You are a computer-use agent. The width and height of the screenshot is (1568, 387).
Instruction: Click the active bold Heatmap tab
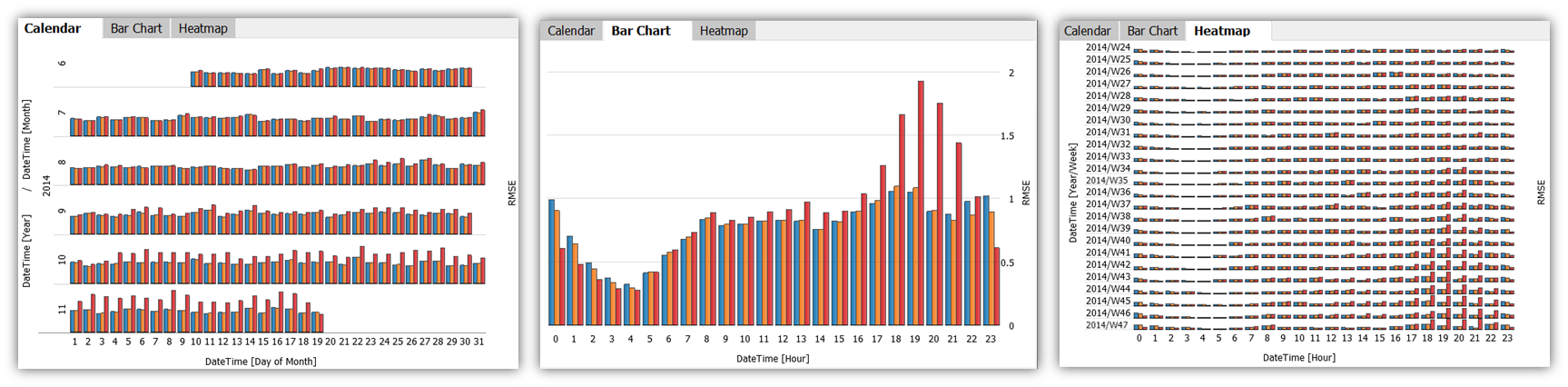tap(1221, 31)
